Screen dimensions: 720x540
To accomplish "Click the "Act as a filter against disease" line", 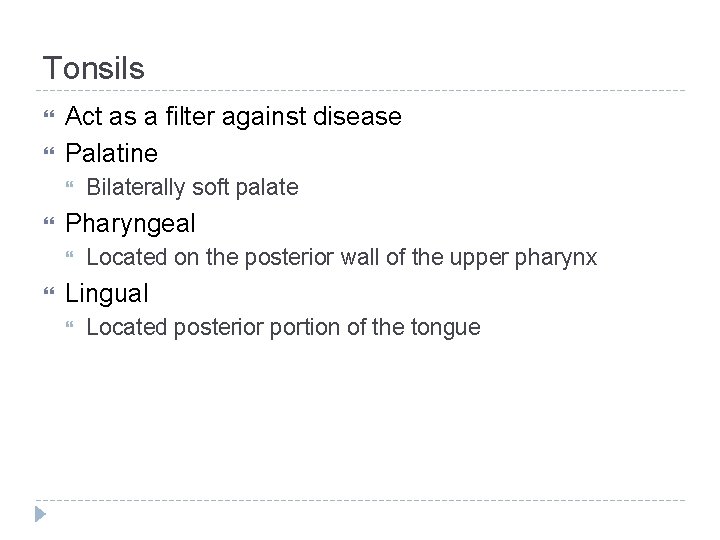I will click(233, 117).
